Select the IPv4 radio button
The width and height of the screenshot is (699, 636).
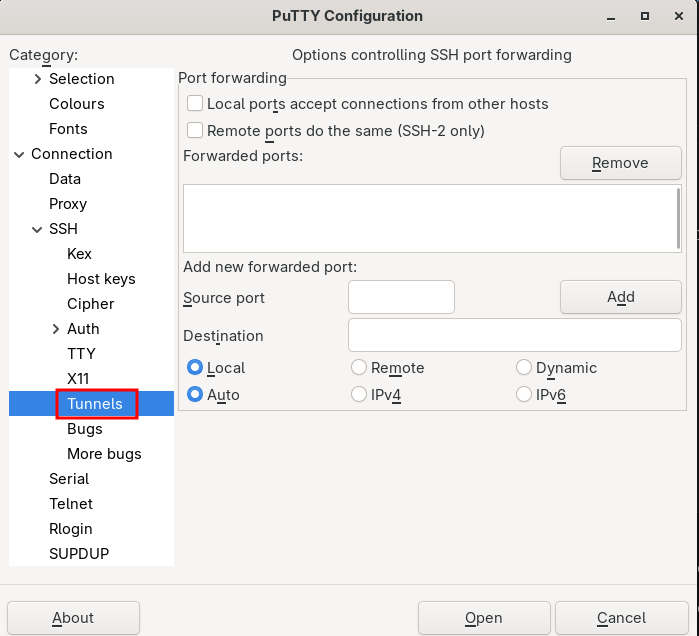click(359, 394)
